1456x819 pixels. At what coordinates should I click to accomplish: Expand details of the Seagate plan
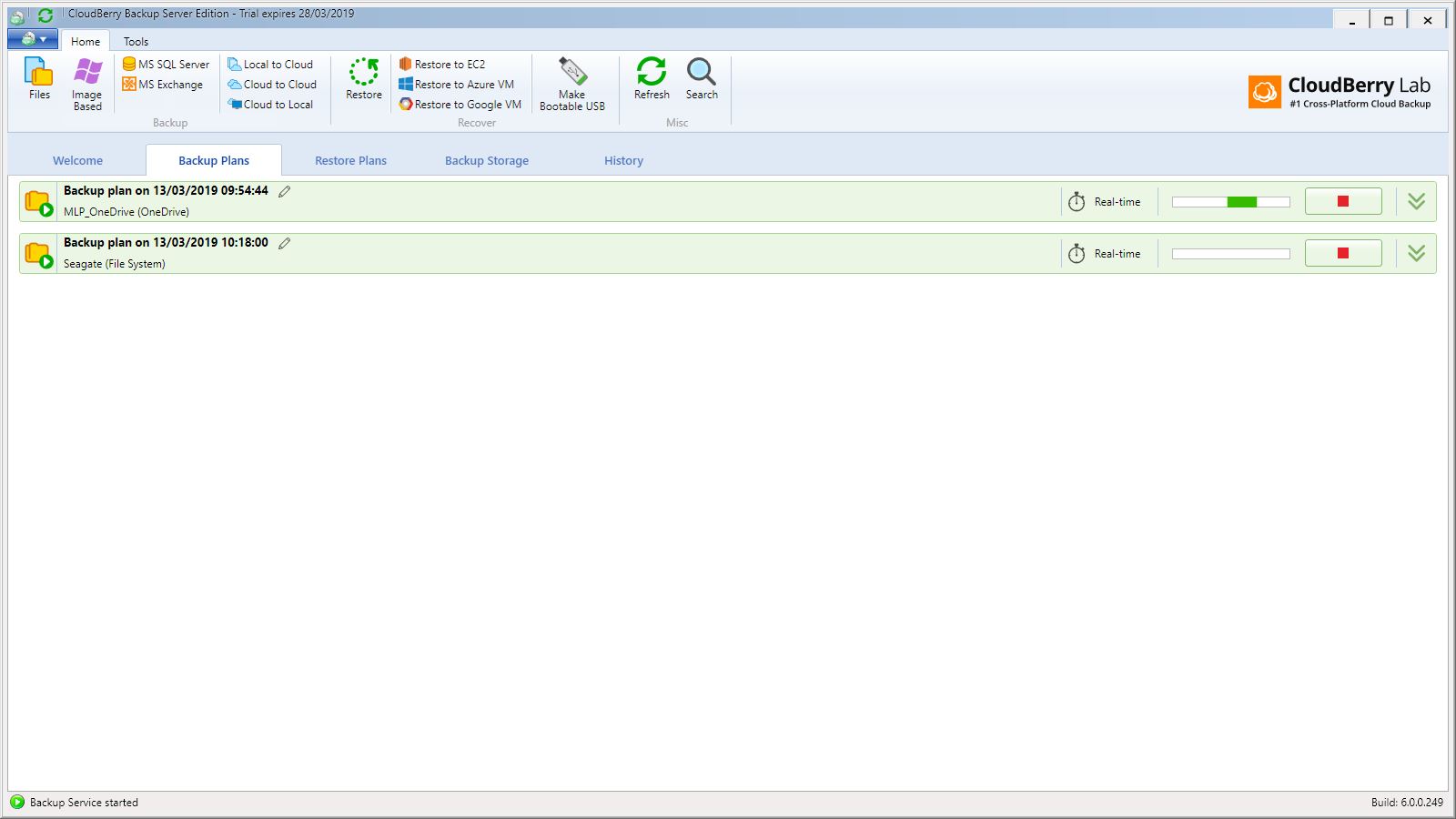point(1416,253)
